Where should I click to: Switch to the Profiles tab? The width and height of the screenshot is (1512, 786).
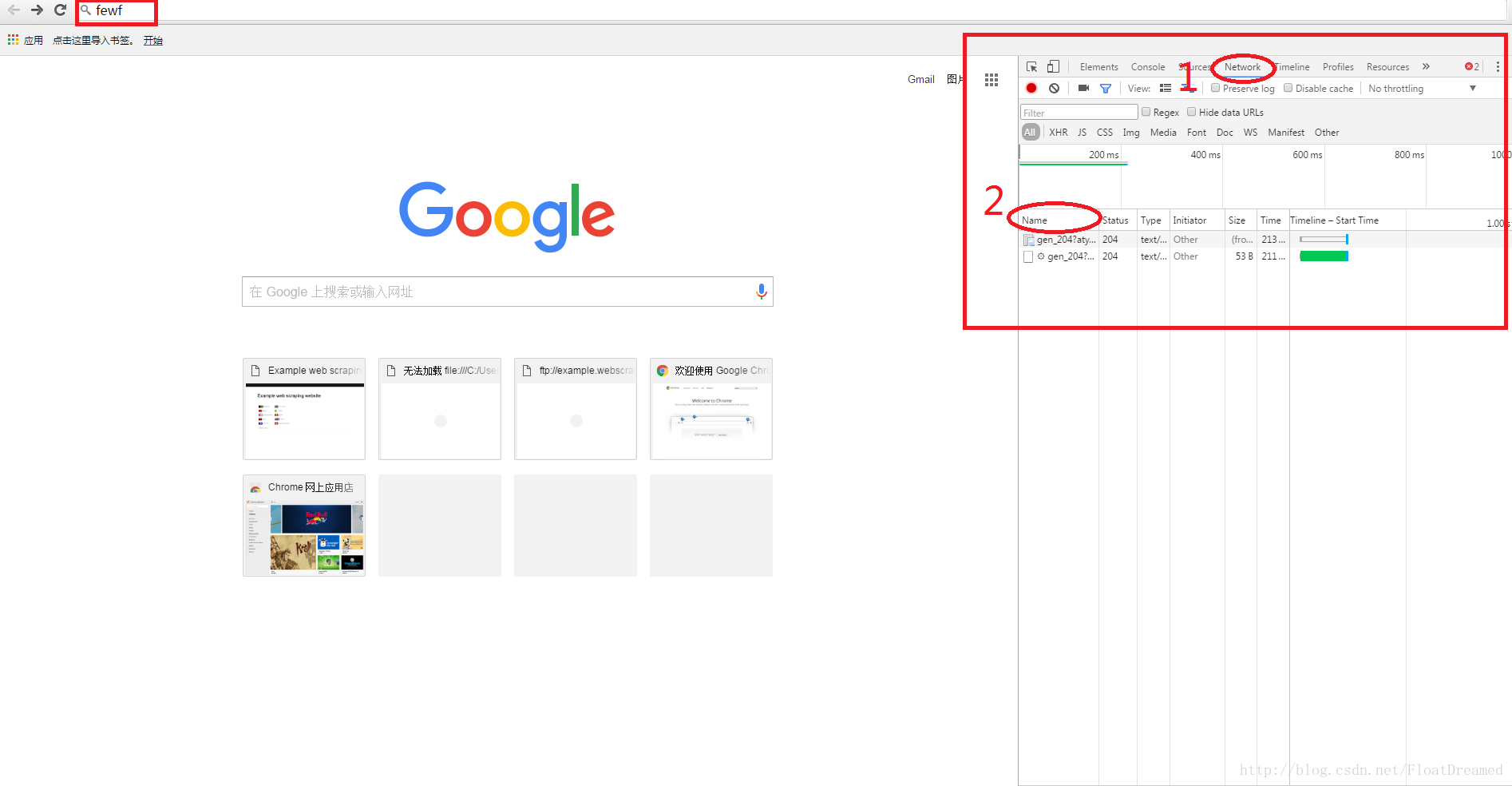click(x=1338, y=67)
